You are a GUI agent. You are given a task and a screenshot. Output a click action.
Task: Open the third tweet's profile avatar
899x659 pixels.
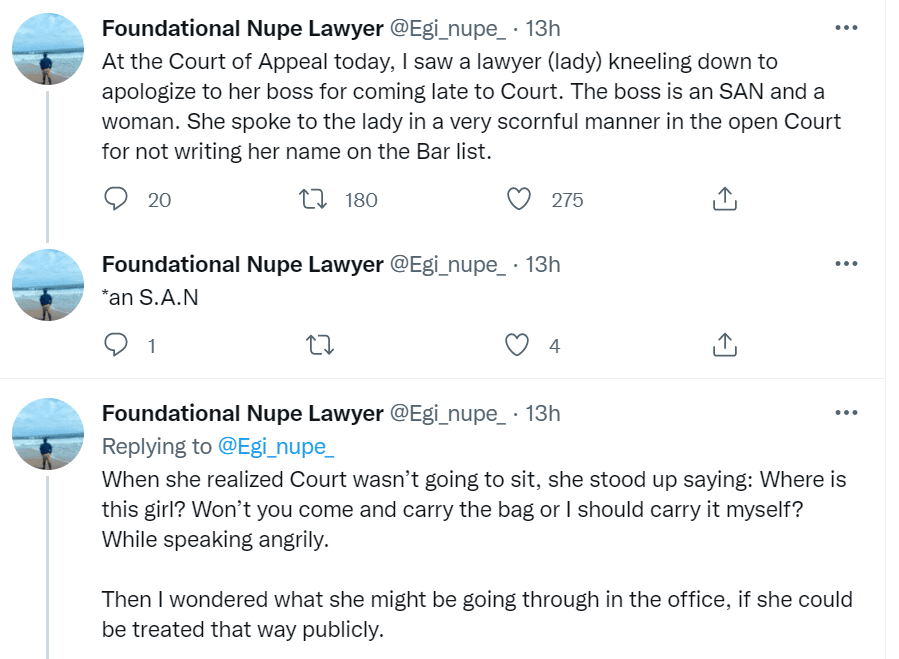(48, 435)
